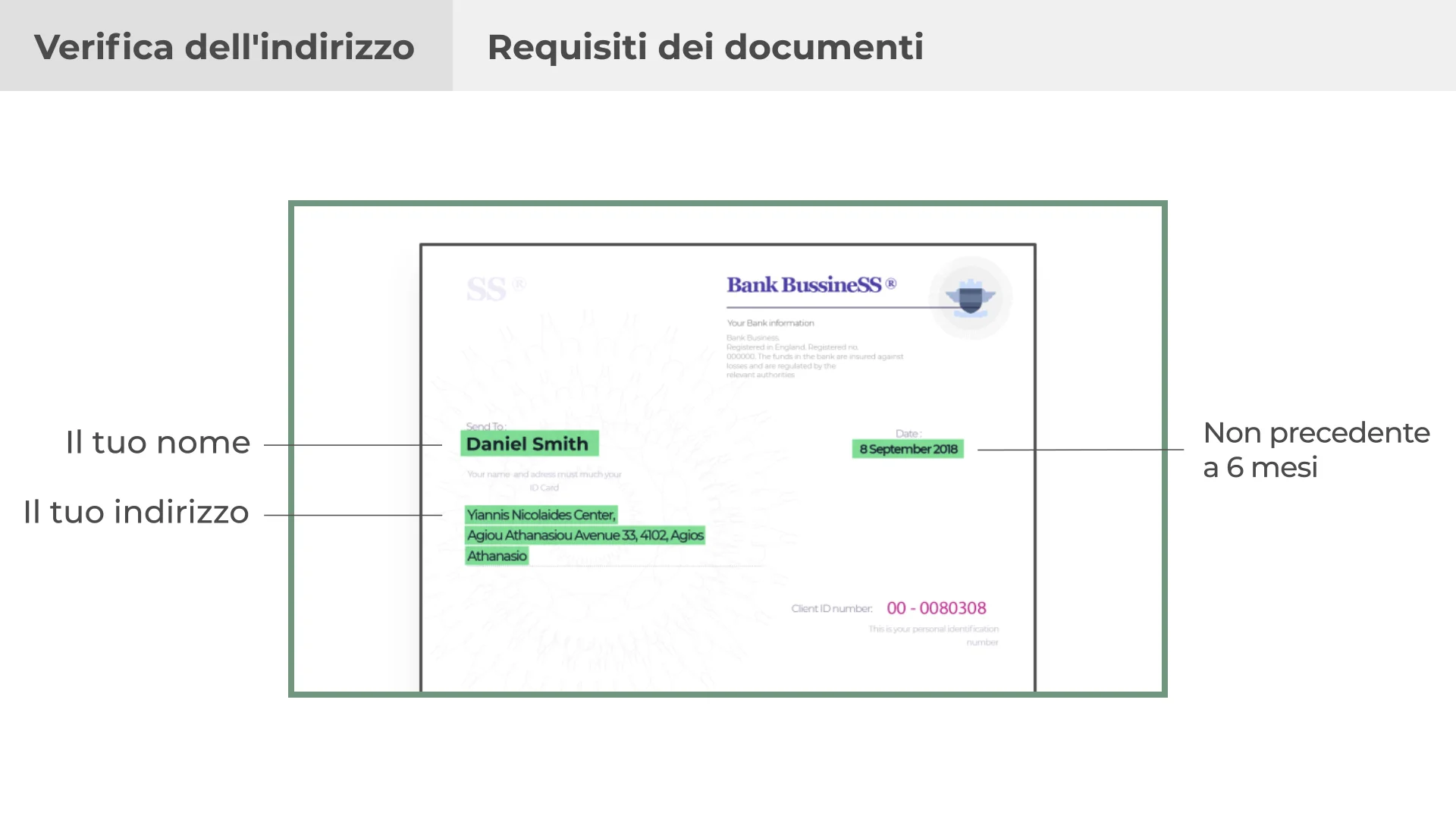This screenshot has width=1456, height=819.
Task: Click the Non precedente a 6 mesi label
Action: point(1316,450)
